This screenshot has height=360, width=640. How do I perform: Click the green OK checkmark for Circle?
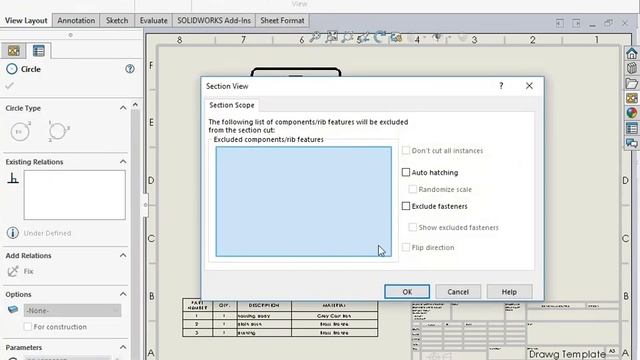pyautogui.click(x=9, y=86)
